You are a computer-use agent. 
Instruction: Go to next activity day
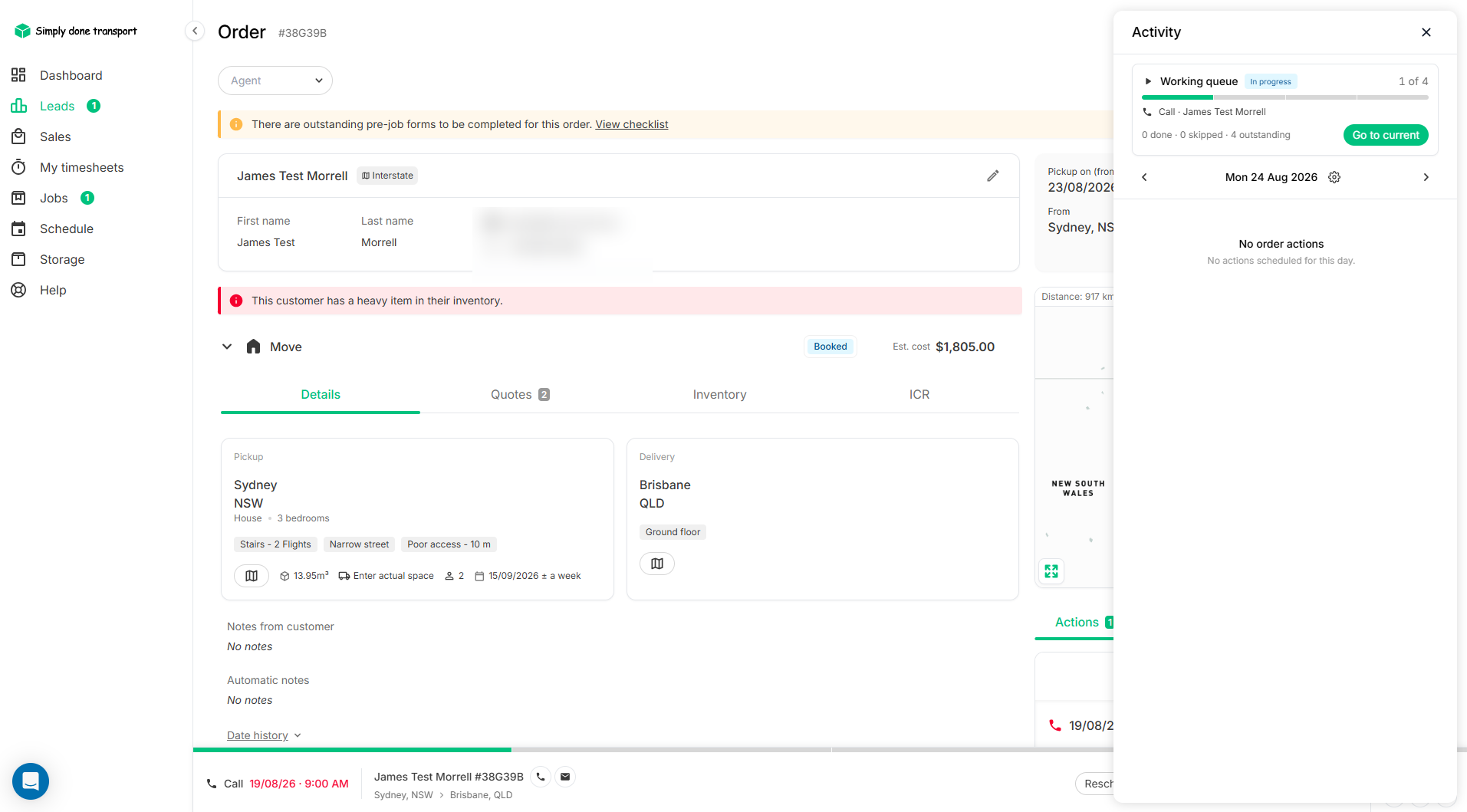click(1426, 177)
